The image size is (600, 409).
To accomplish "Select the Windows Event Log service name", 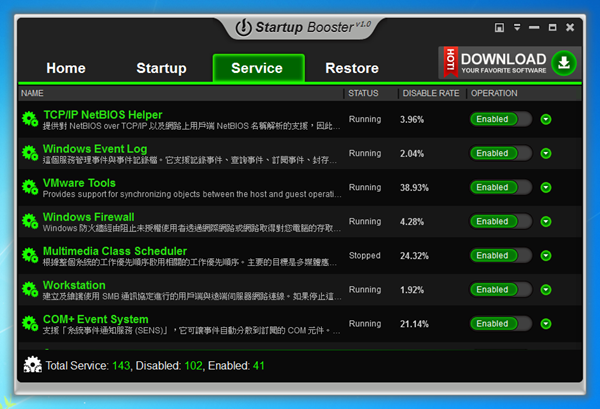I will [x=95, y=149].
